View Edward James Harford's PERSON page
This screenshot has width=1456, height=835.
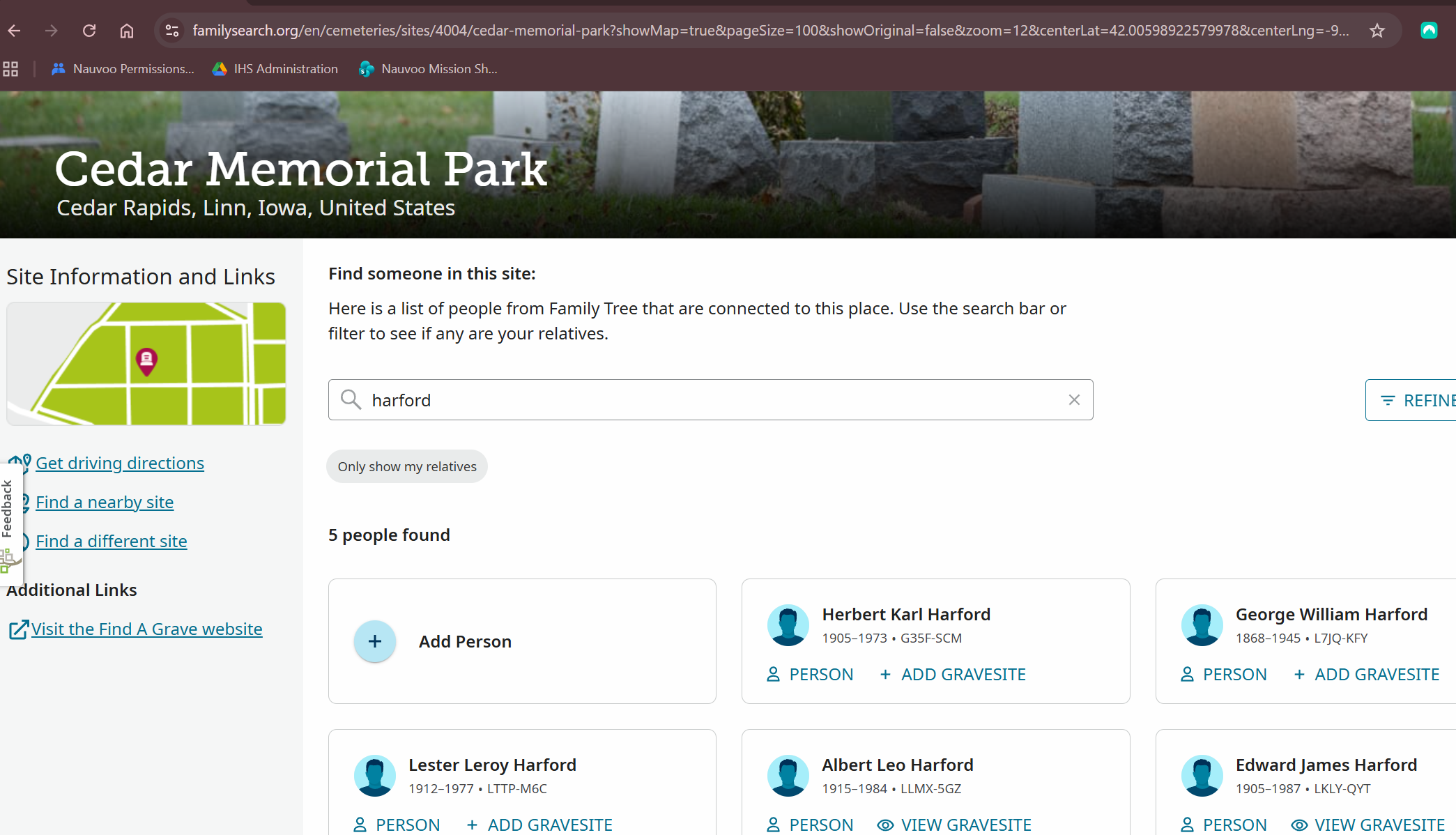coord(1224,825)
